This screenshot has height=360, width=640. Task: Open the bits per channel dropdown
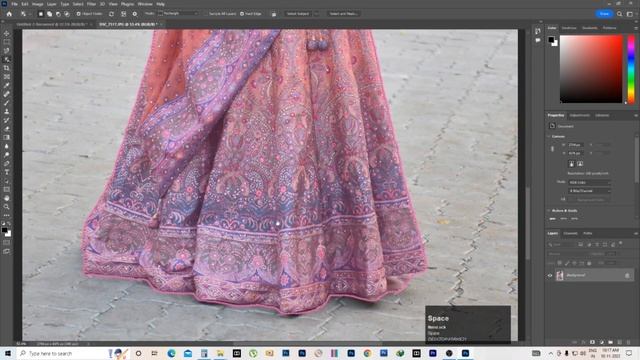590,191
